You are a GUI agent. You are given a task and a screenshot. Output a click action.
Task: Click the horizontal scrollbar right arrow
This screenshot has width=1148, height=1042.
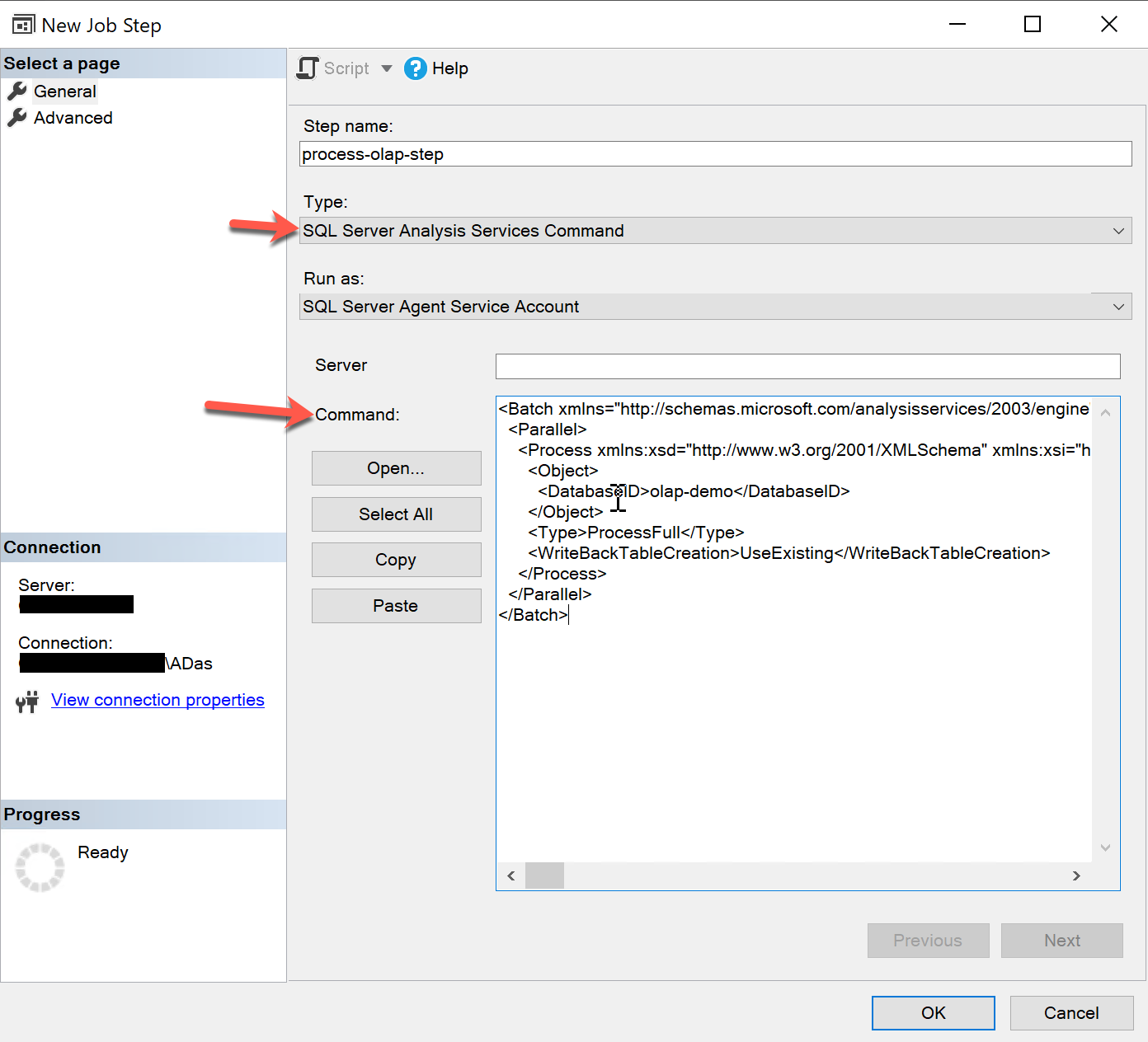(1076, 875)
